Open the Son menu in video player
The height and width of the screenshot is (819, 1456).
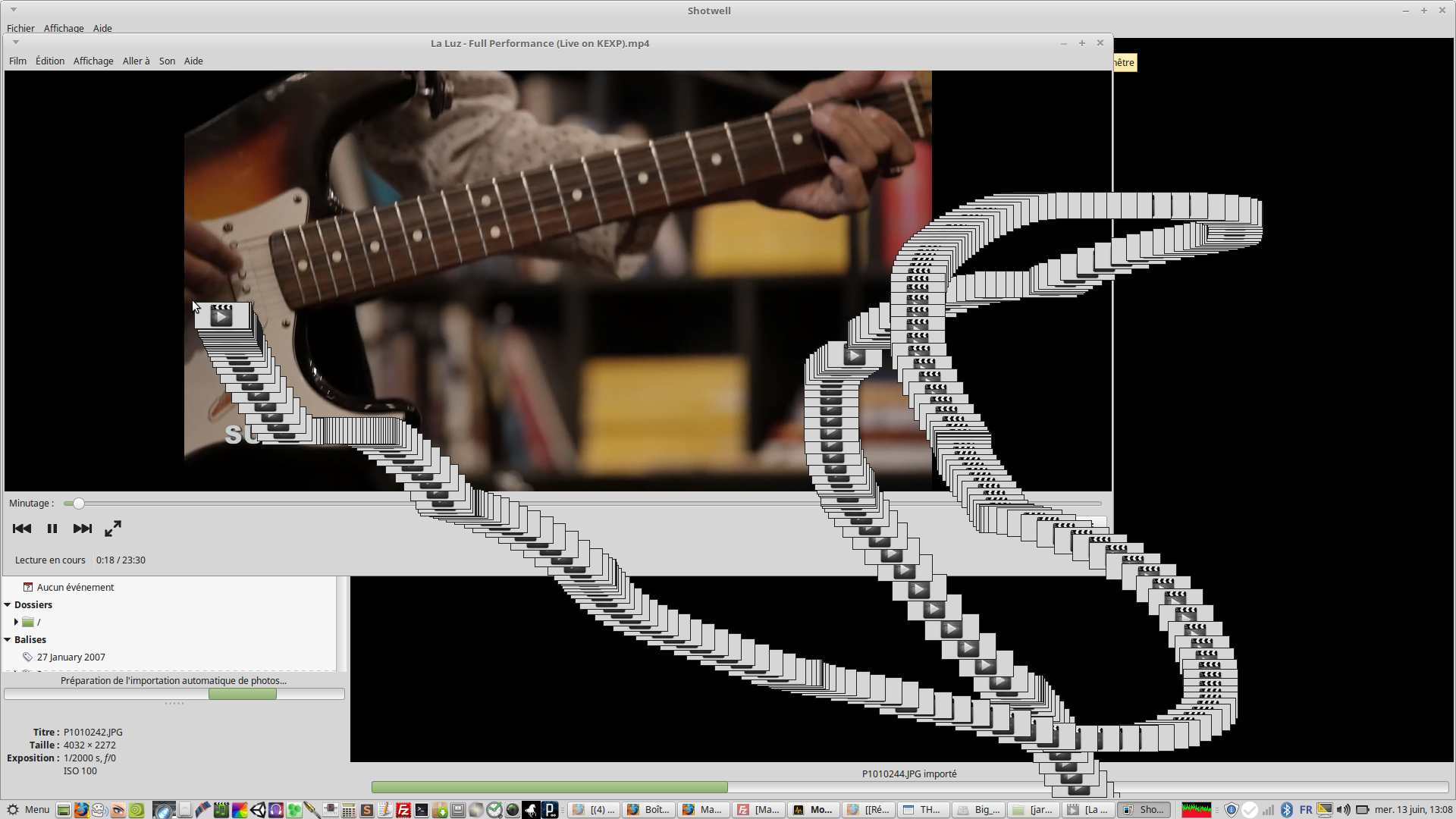click(167, 61)
